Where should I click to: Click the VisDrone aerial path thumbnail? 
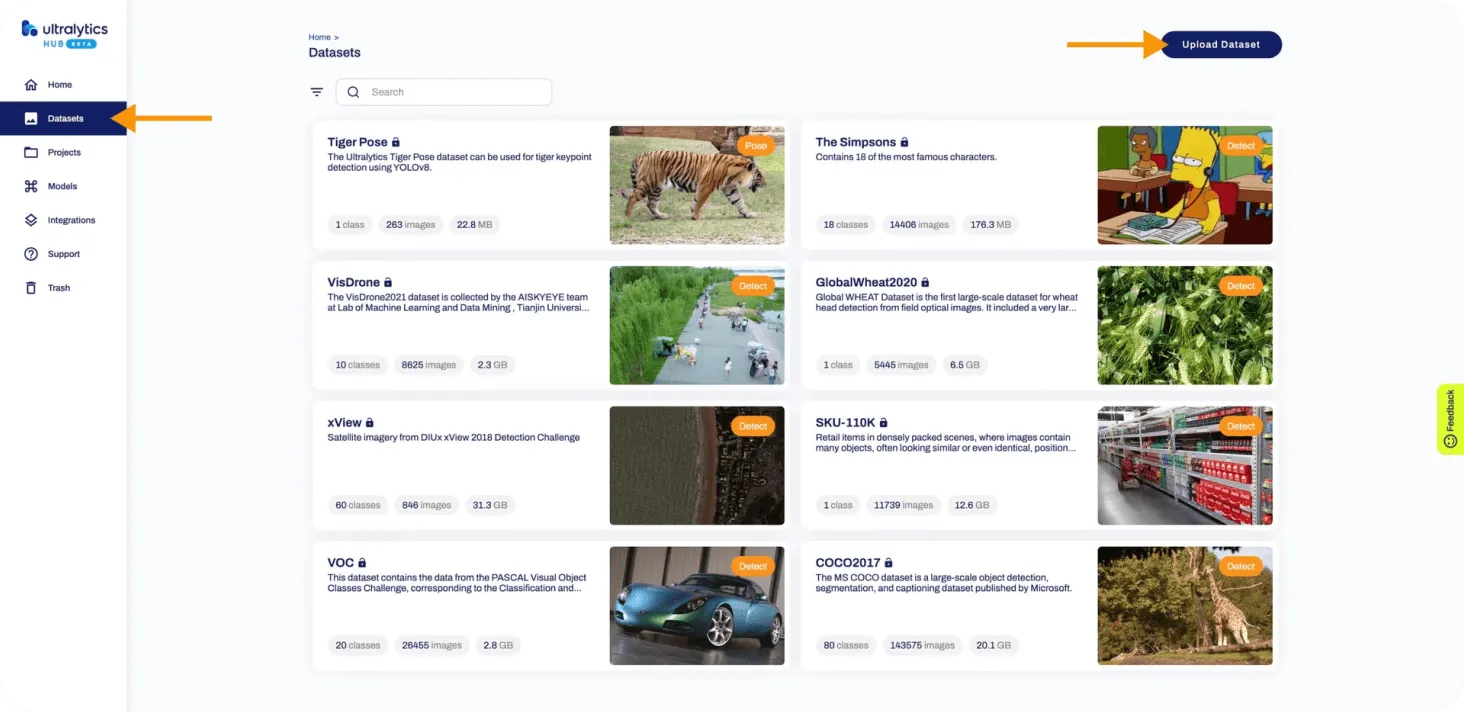(697, 325)
